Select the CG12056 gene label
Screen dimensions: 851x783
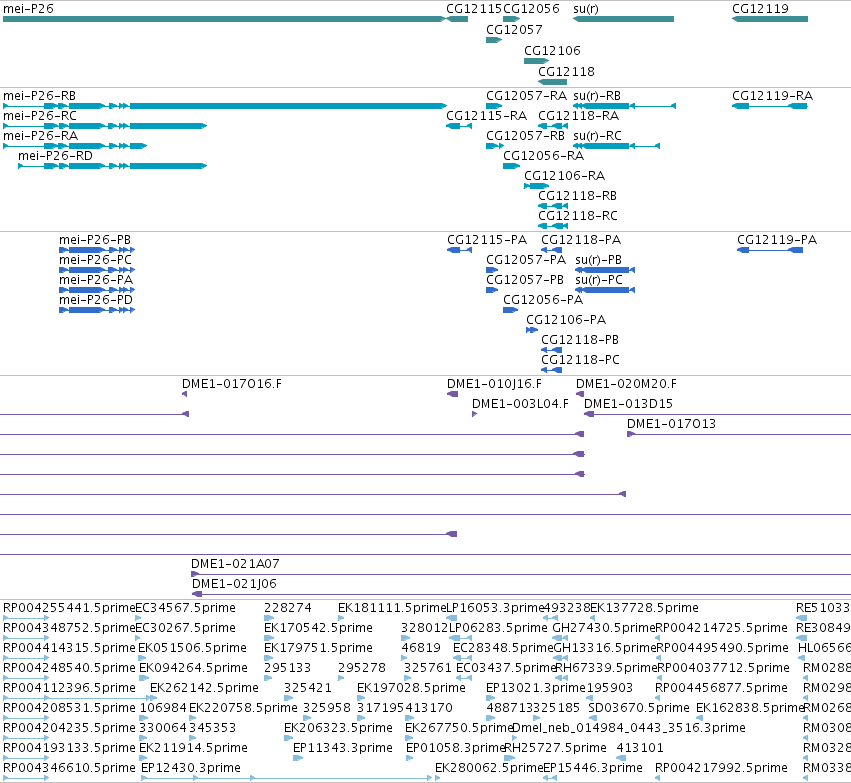click(x=531, y=9)
